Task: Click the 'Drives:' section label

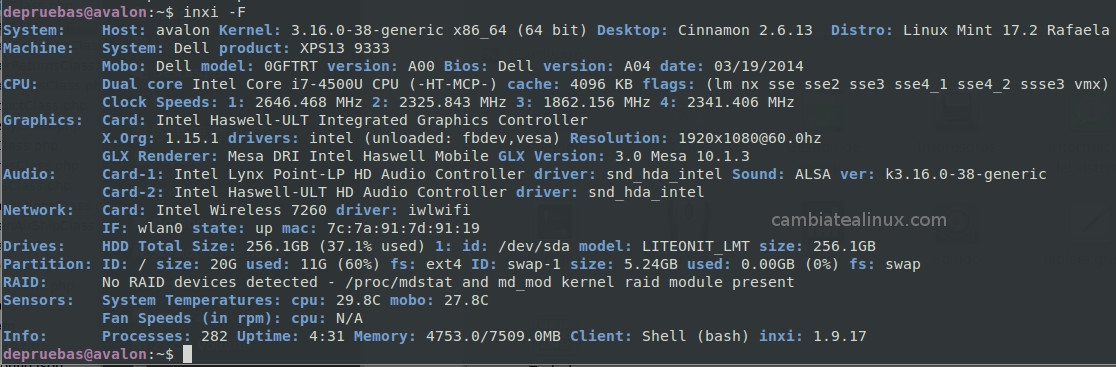Action: pyautogui.click(x=34, y=246)
